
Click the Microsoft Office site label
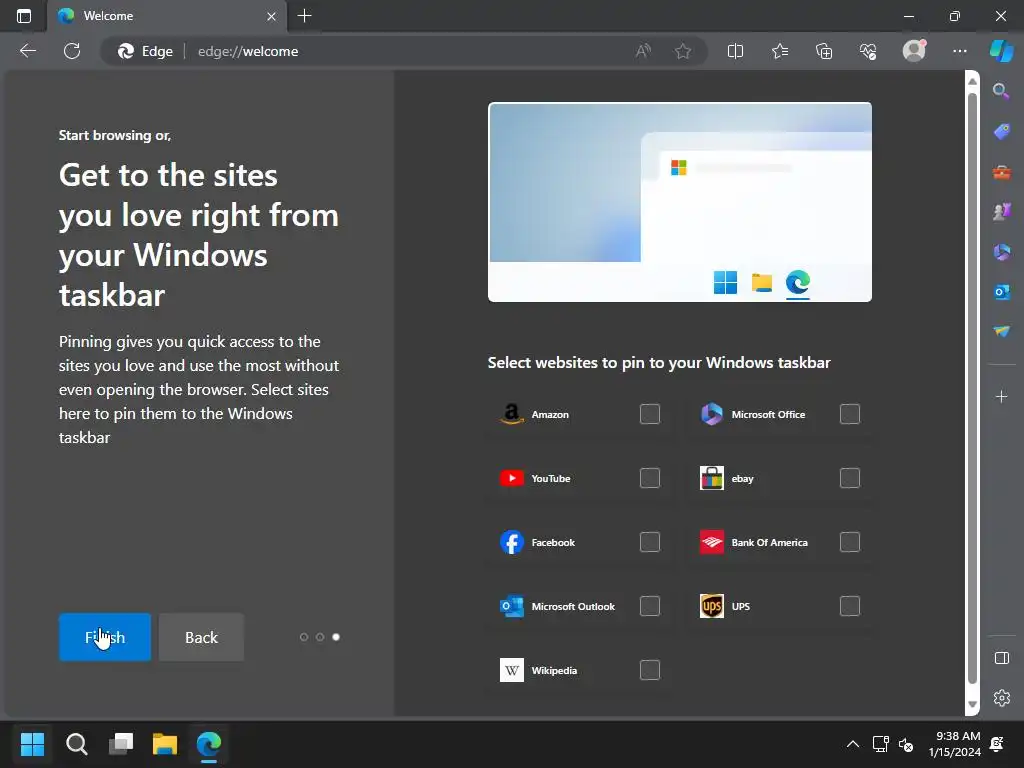(x=768, y=414)
